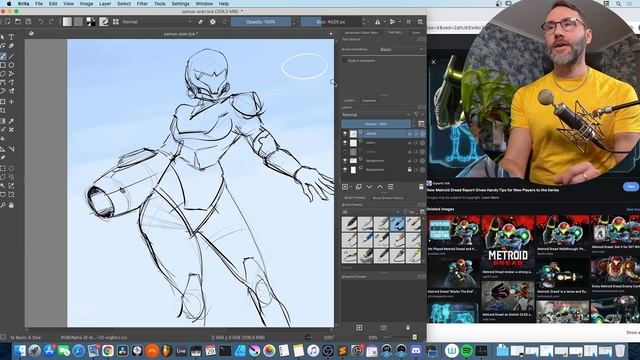
Task: Select the Measure tool
Action: tap(11, 149)
